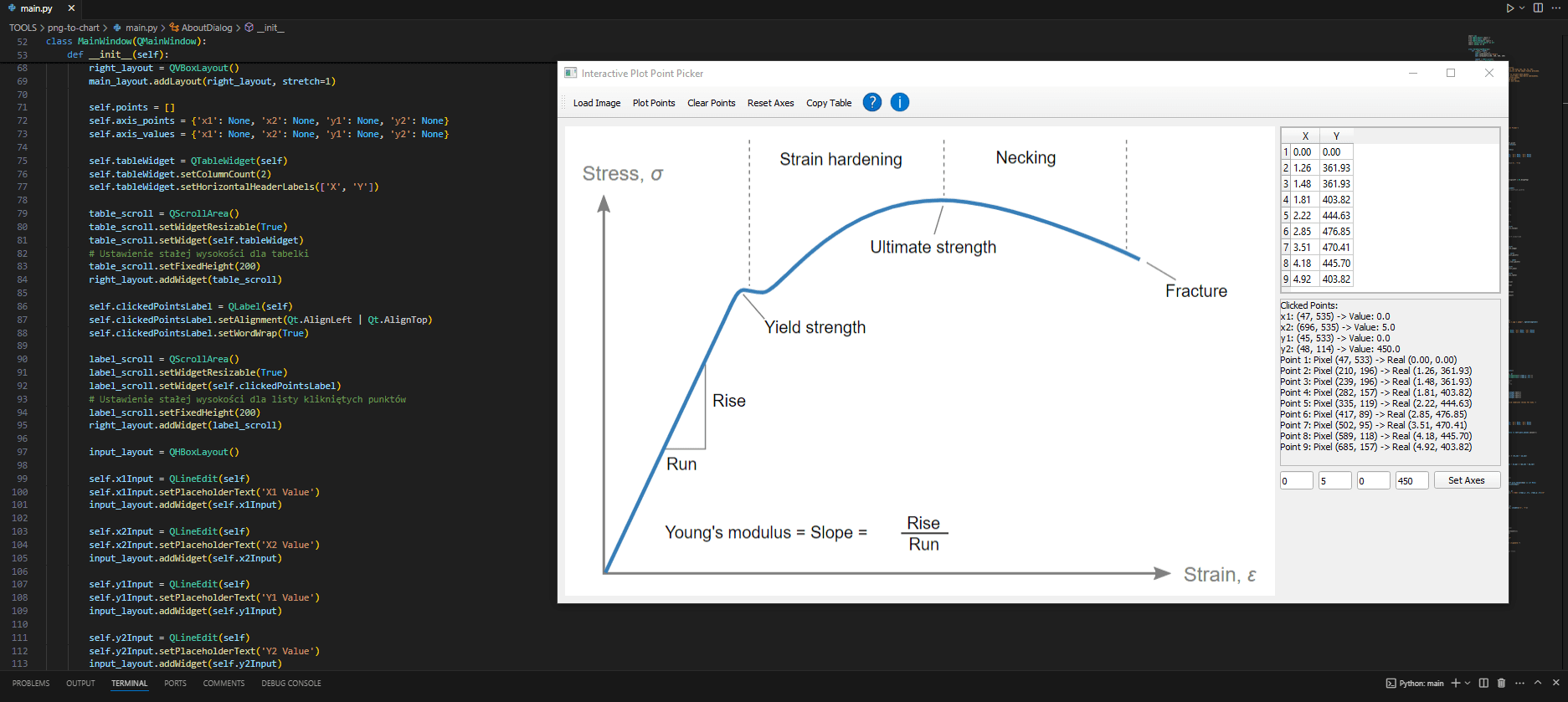Screen dimensions: 1568x702
Task: Create new terminal with plus icon
Action: pyautogui.click(x=1455, y=683)
